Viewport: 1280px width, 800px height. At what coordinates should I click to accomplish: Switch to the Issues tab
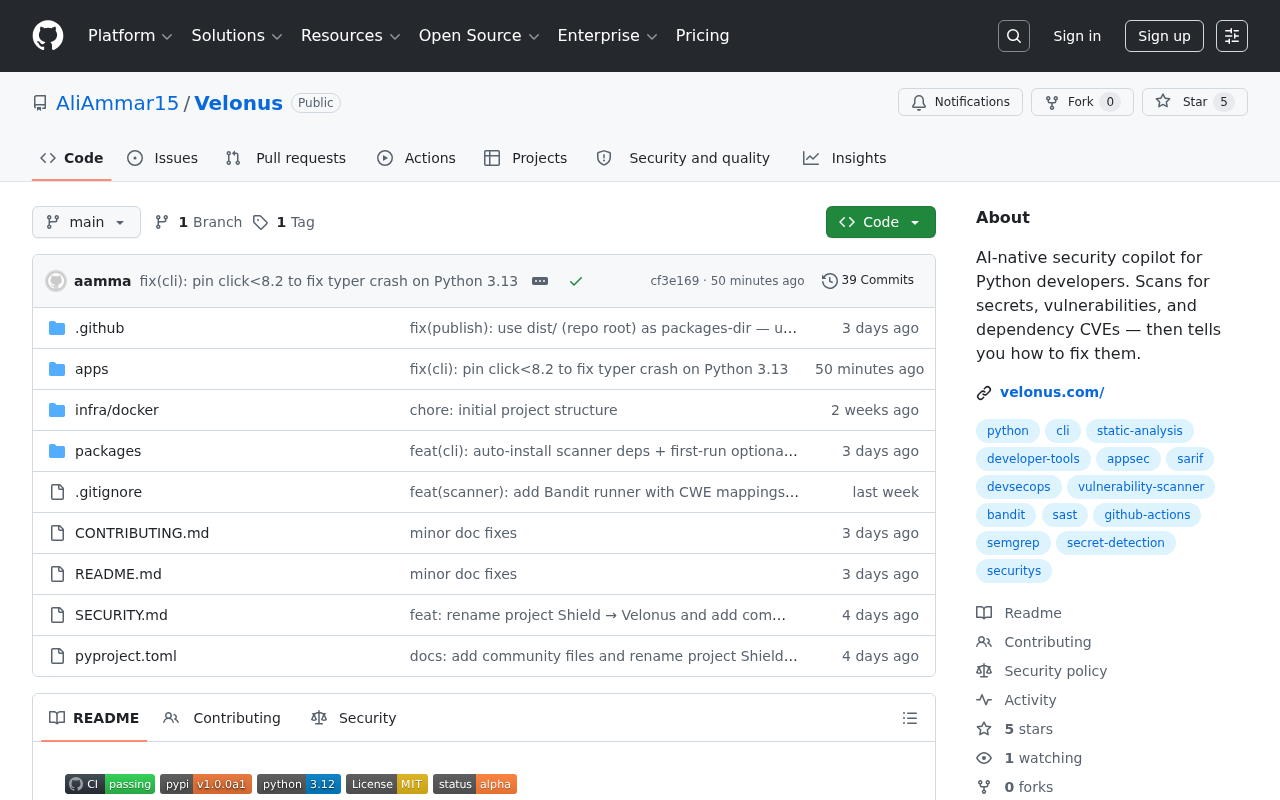coord(163,158)
